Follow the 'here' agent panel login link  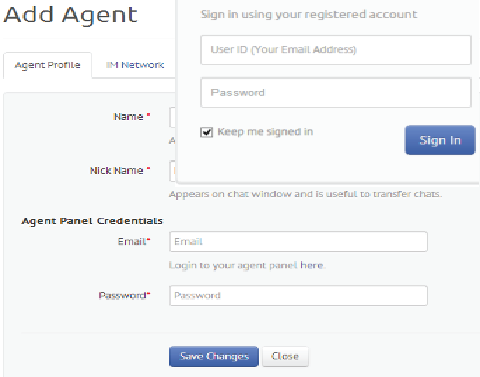pos(312,265)
